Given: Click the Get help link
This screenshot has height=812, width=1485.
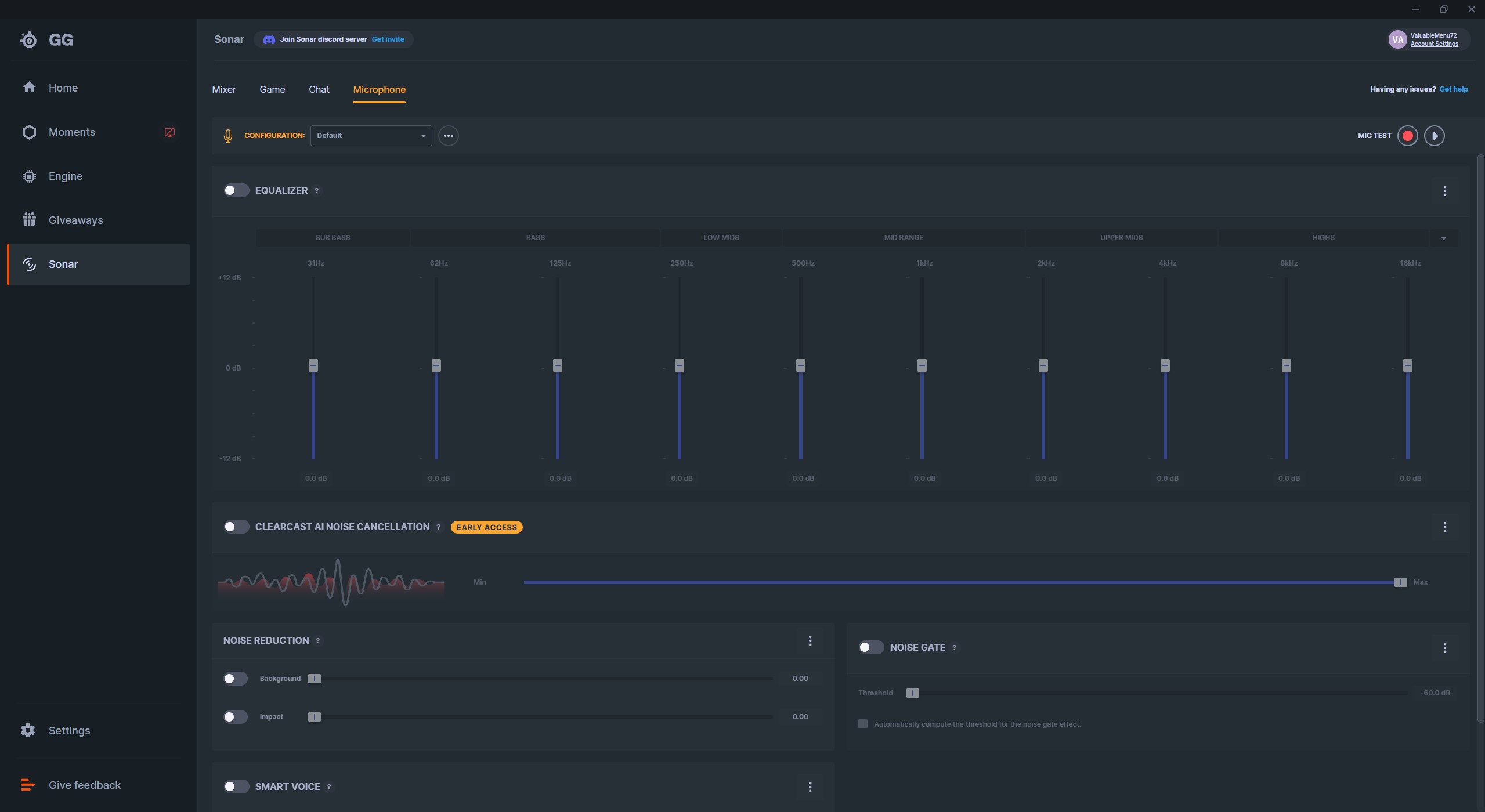Looking at the screenshot, I should click(x=1453, y=89).
